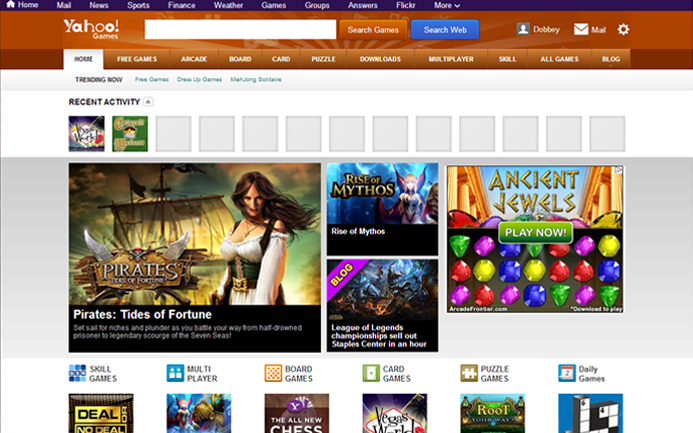This screenshot has height=433, width=693.
Task: Open Mail in the top navigation bar
Action: (x=64, y=5)
